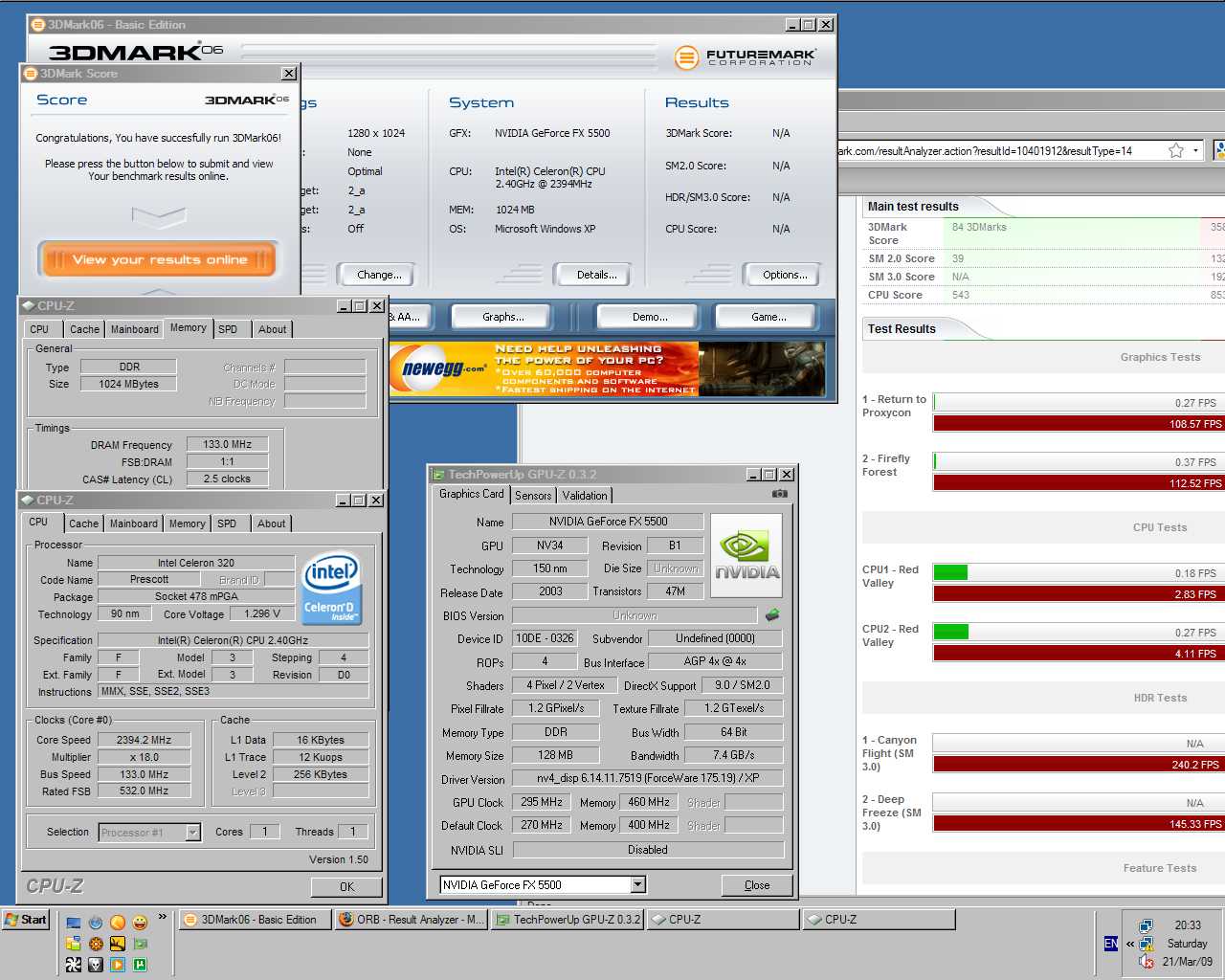
Task: Click the DRAM Frequency 133.0 MHz value
Action: coord(227,444)
